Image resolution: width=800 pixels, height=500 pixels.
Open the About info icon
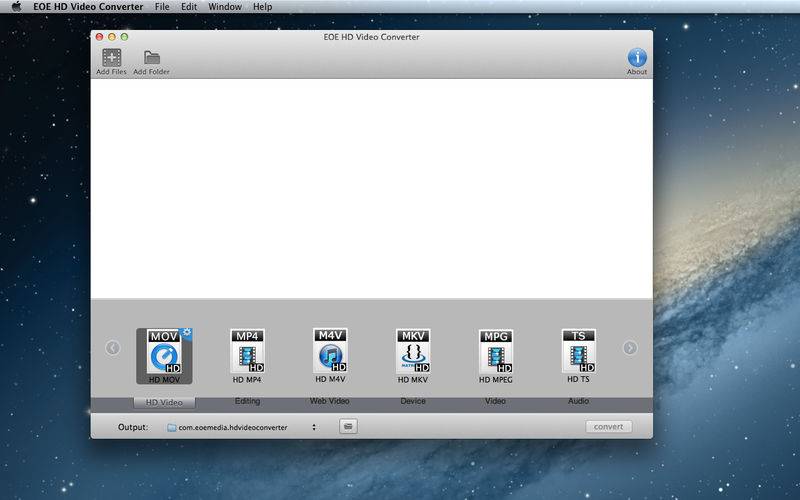(637, 58)
